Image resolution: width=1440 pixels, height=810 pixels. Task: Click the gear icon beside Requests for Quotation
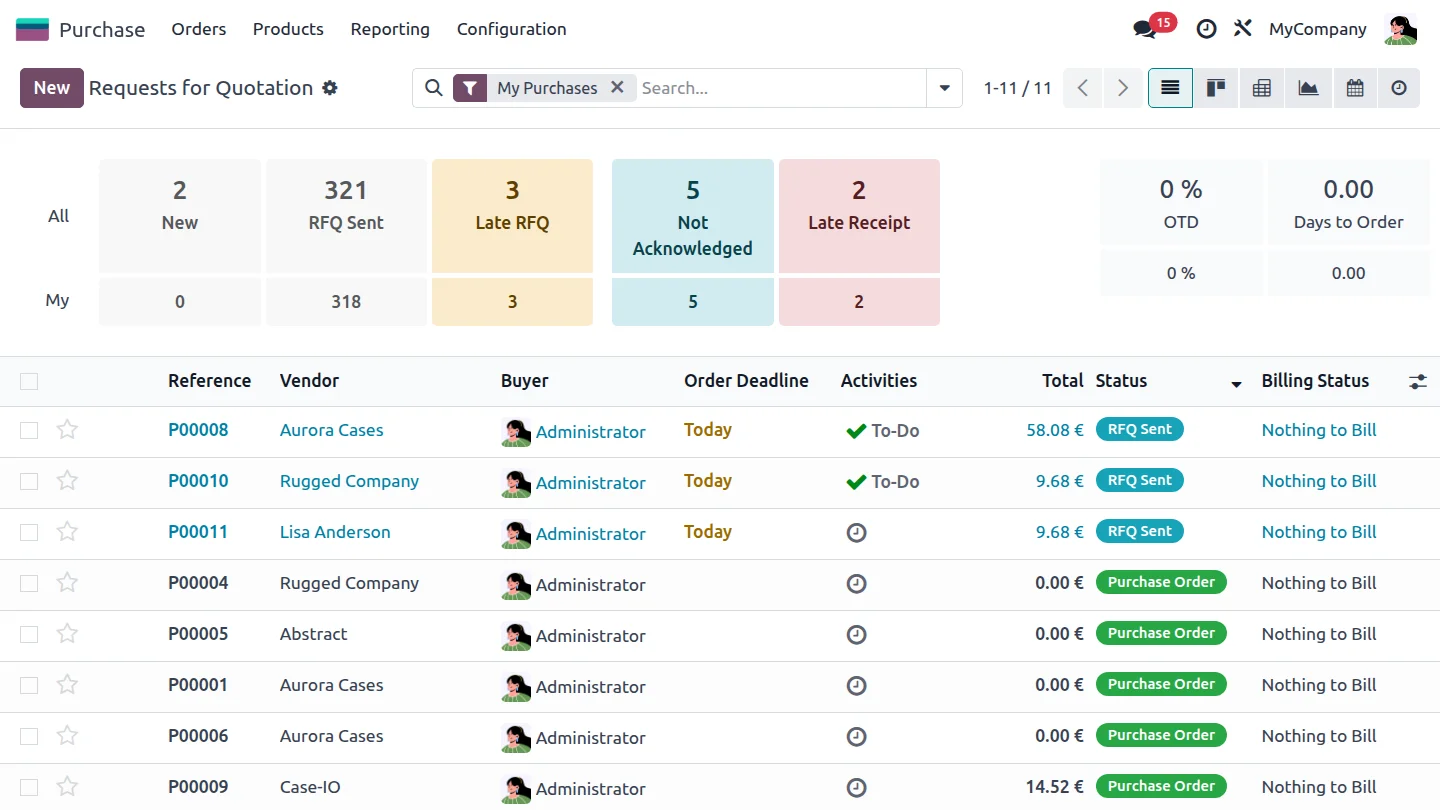[330, 88]
